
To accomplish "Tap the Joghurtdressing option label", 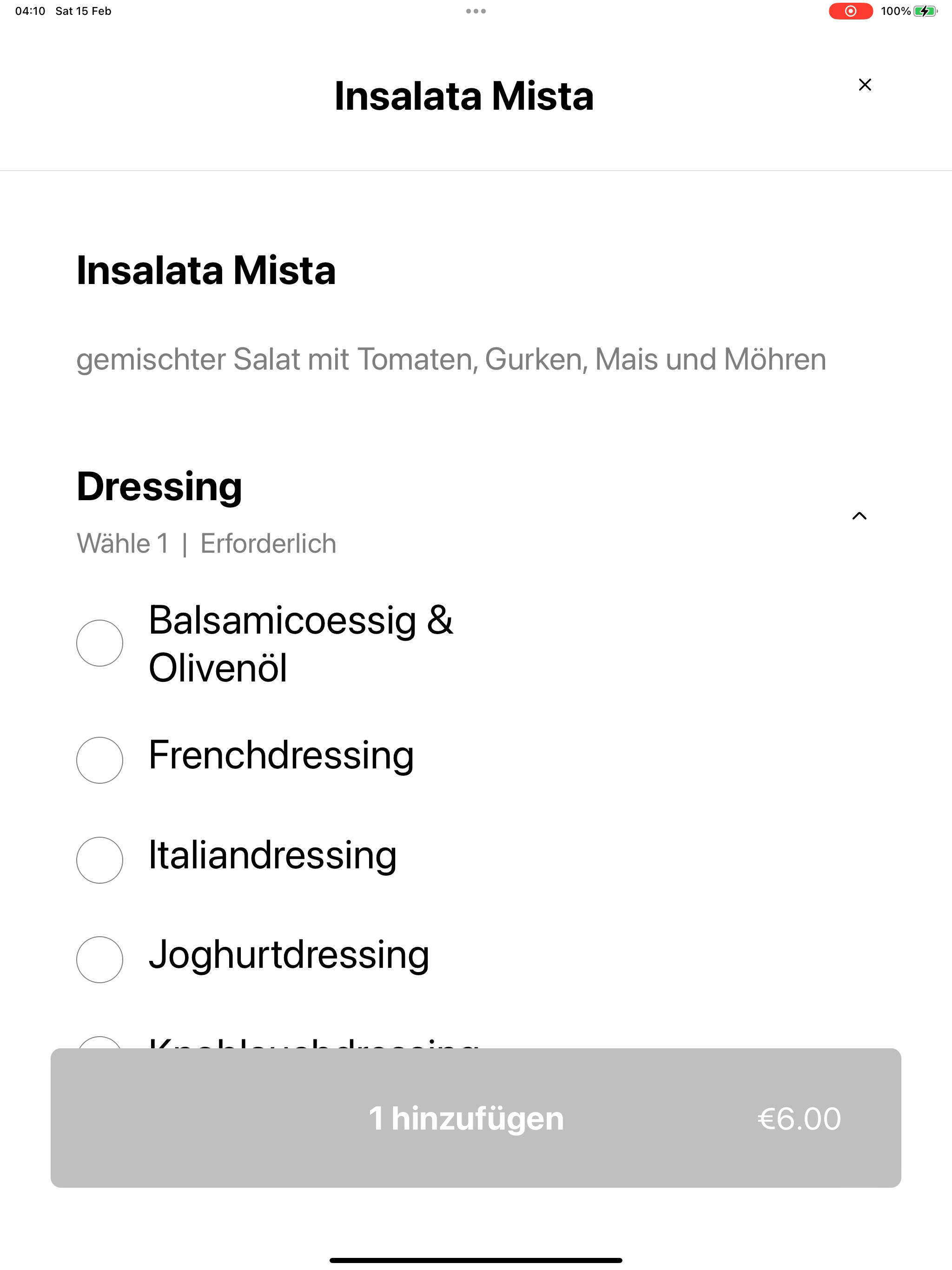I will [x=289, y=955].
